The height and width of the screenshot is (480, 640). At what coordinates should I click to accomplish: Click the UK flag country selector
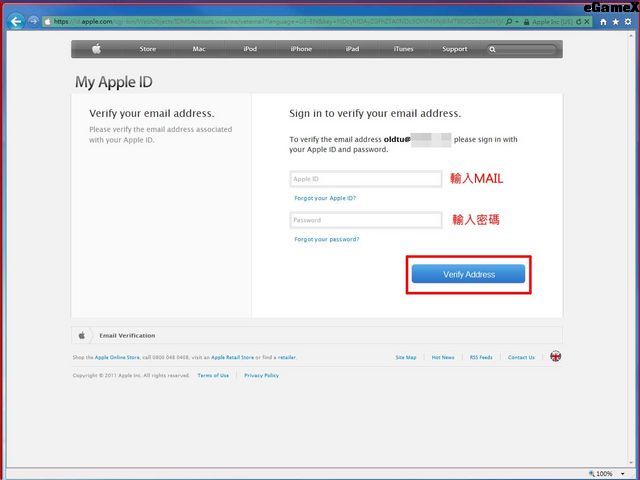pyautogui.click(x=556, y=356)
